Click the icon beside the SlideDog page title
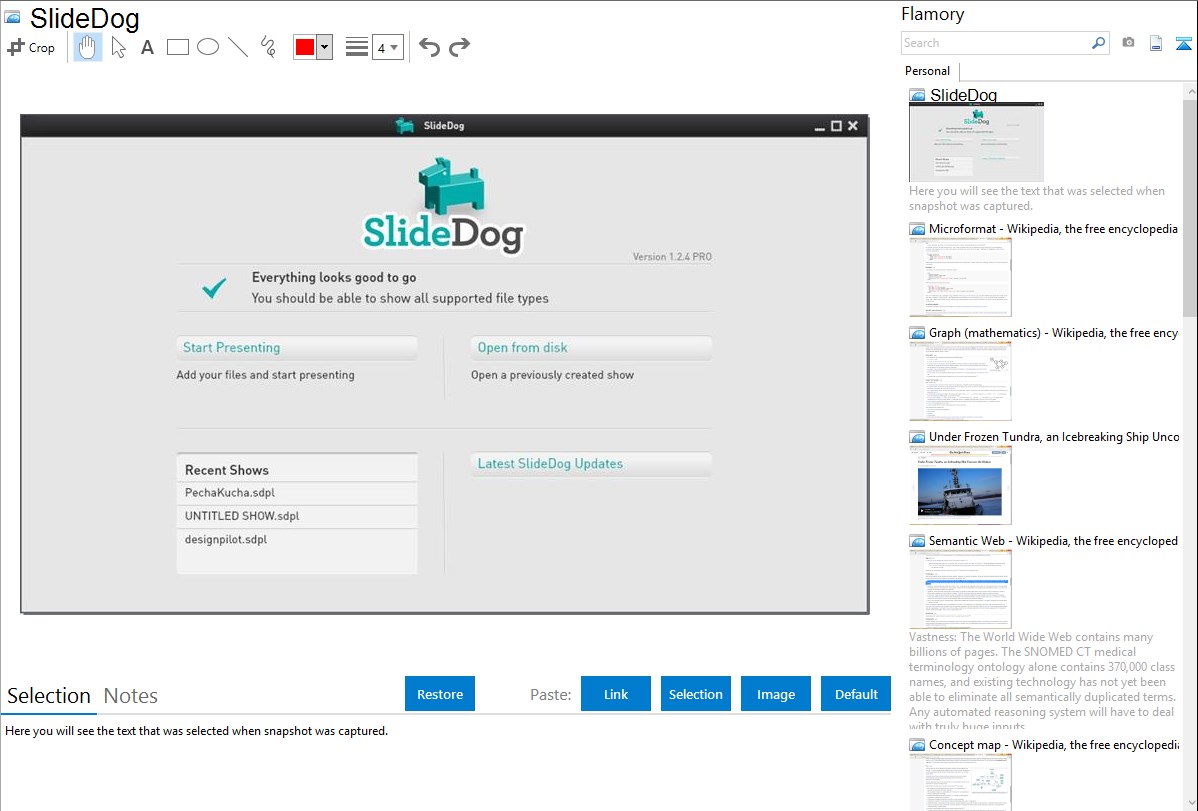This screenshot has height=811, width=1198. point(12,17)
